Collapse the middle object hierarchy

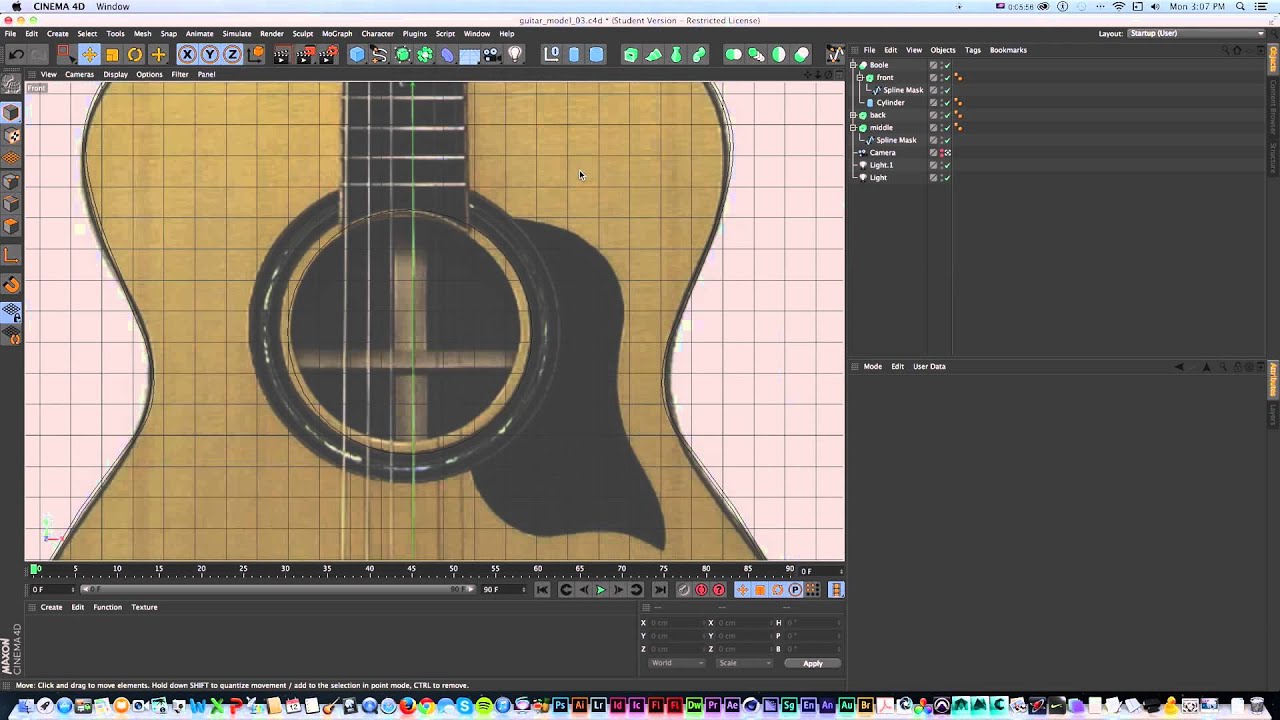(854, 128)
